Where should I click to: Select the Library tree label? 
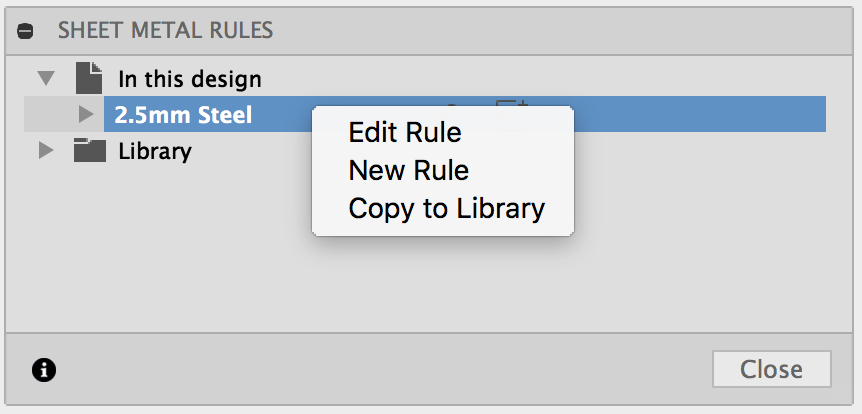[155, 152]
